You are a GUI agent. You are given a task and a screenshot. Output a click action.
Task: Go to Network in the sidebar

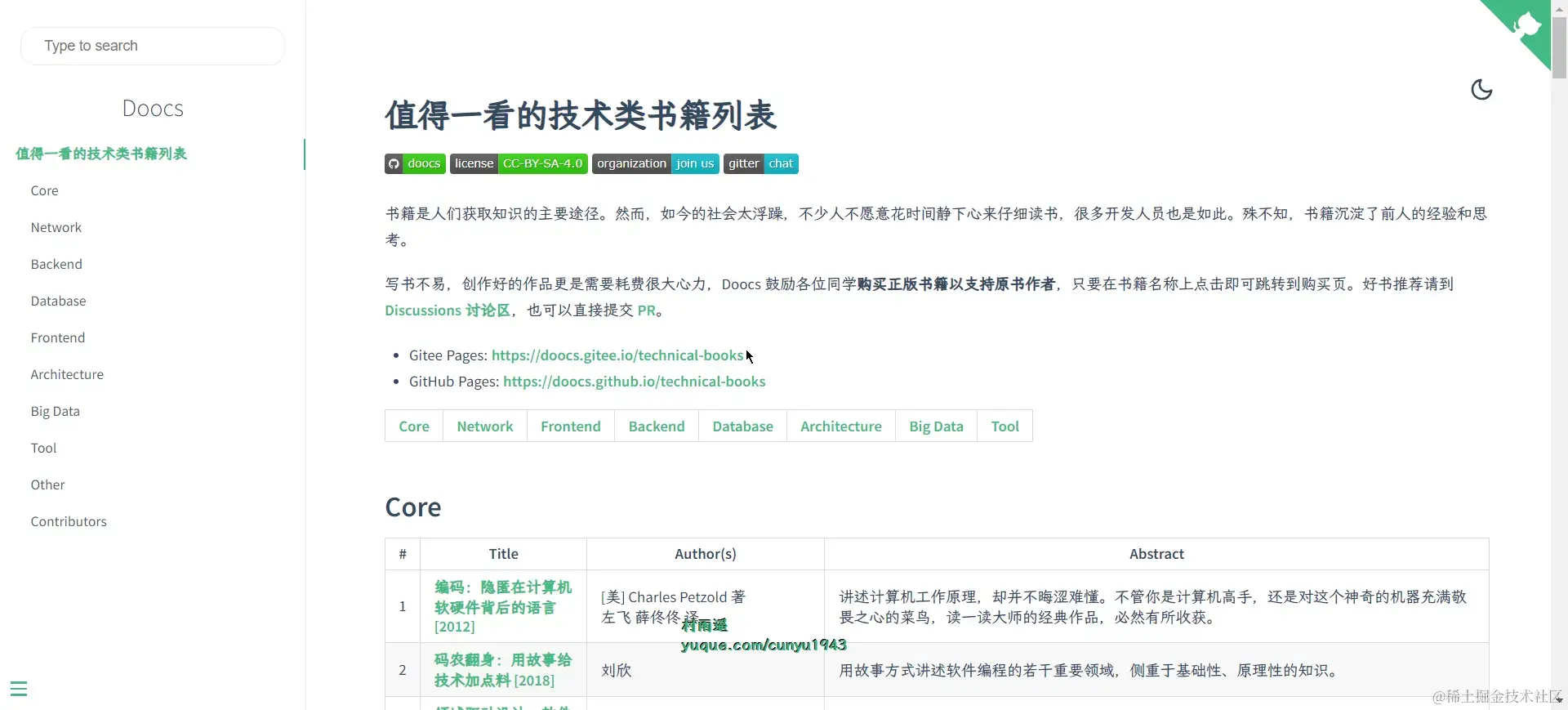coord(56,227)
